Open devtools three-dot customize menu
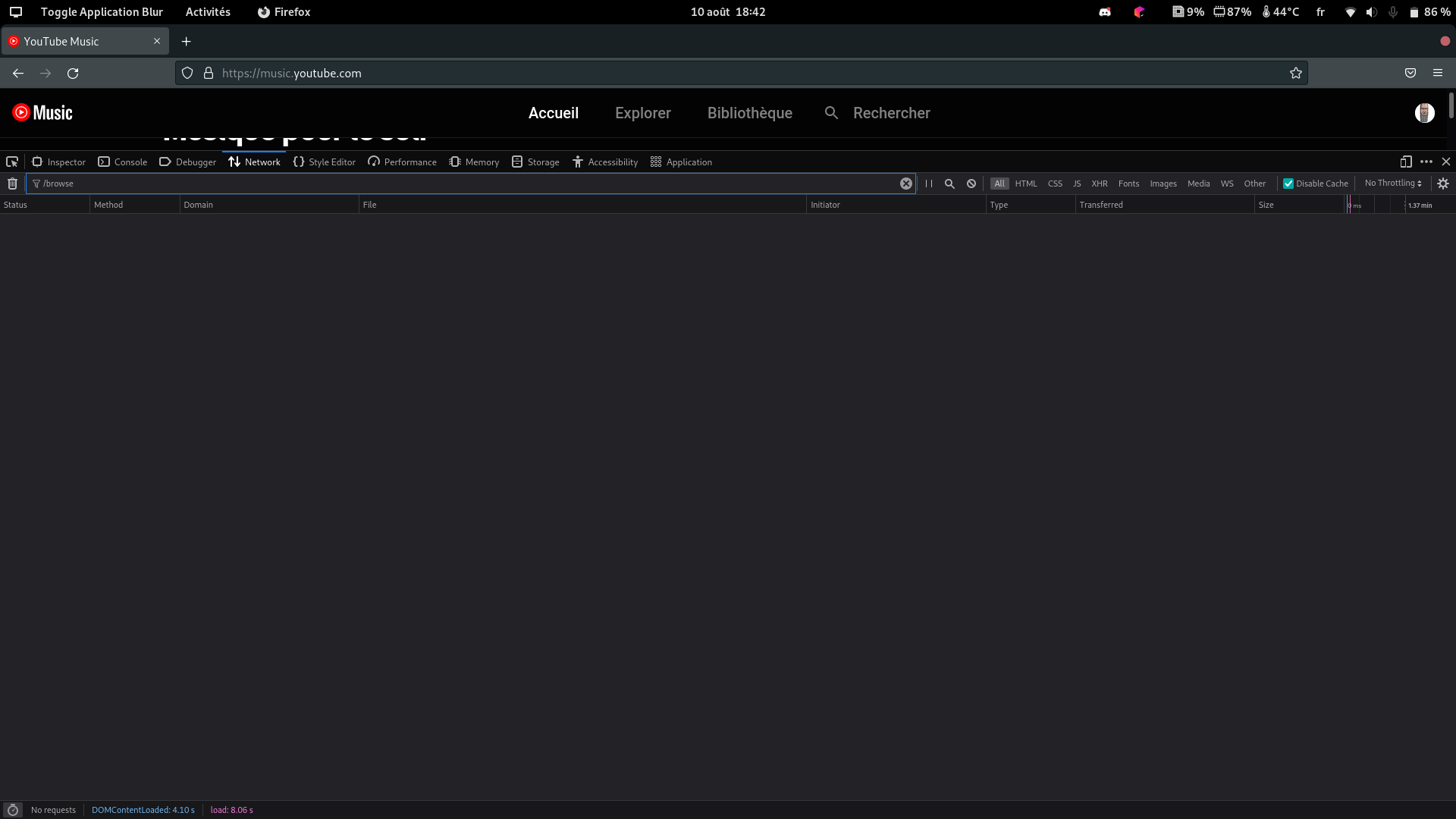Viewport: 1456px width, 819px height. pyautogui.click(x=1426, y=162)
